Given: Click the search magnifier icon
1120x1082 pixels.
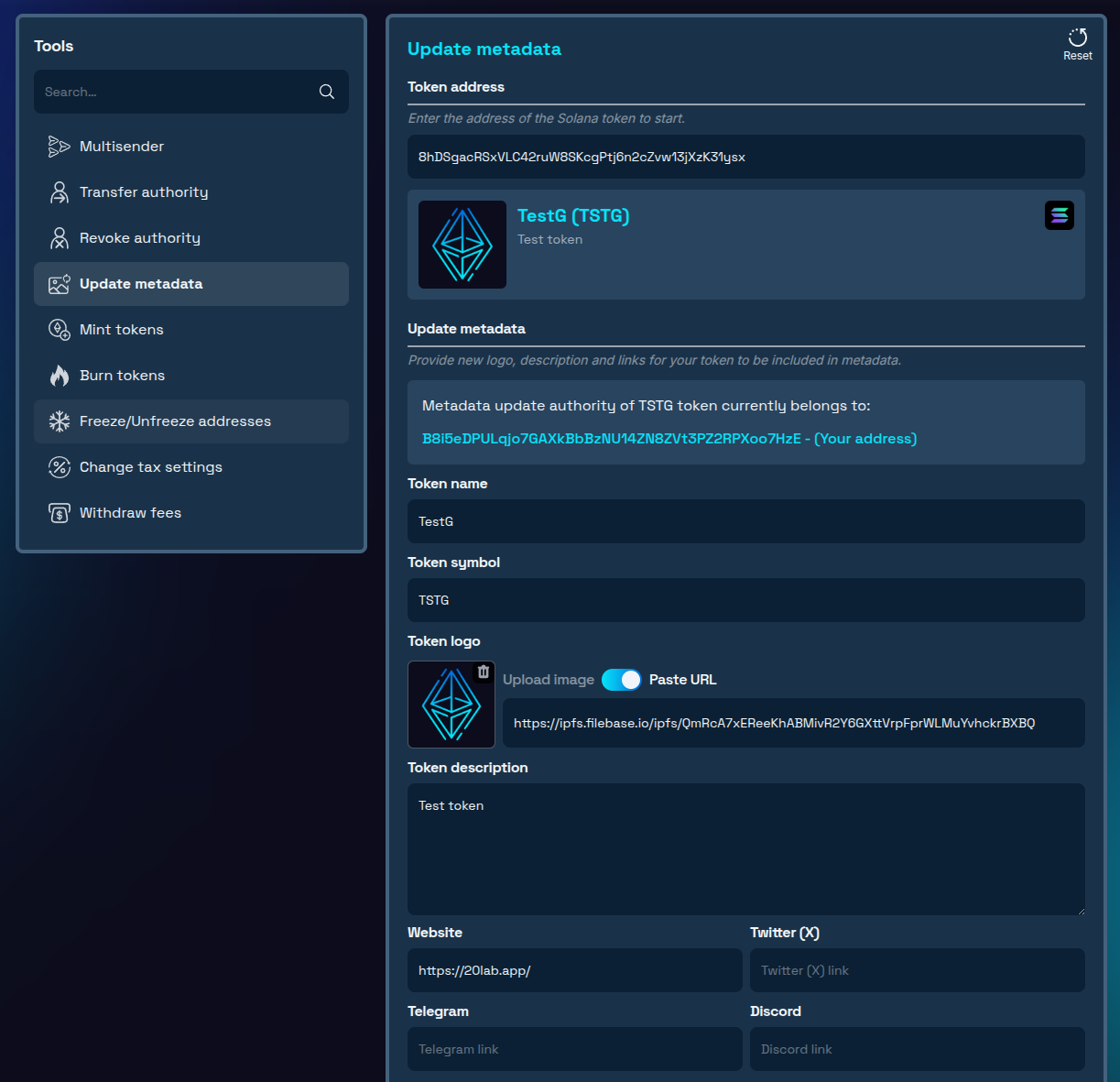Looking at the screenshot, I should [326, 92].
